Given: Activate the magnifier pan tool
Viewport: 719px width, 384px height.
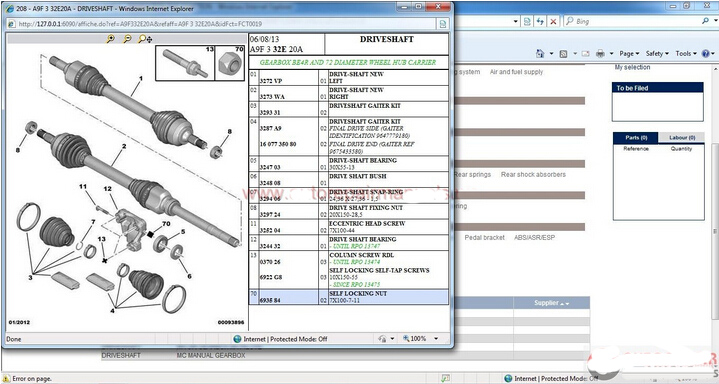Looking at the screenshot, I should point(145,39).
